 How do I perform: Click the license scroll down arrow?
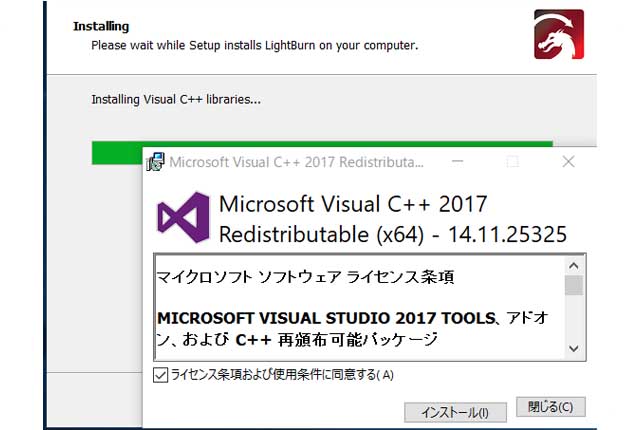[574, 348]
